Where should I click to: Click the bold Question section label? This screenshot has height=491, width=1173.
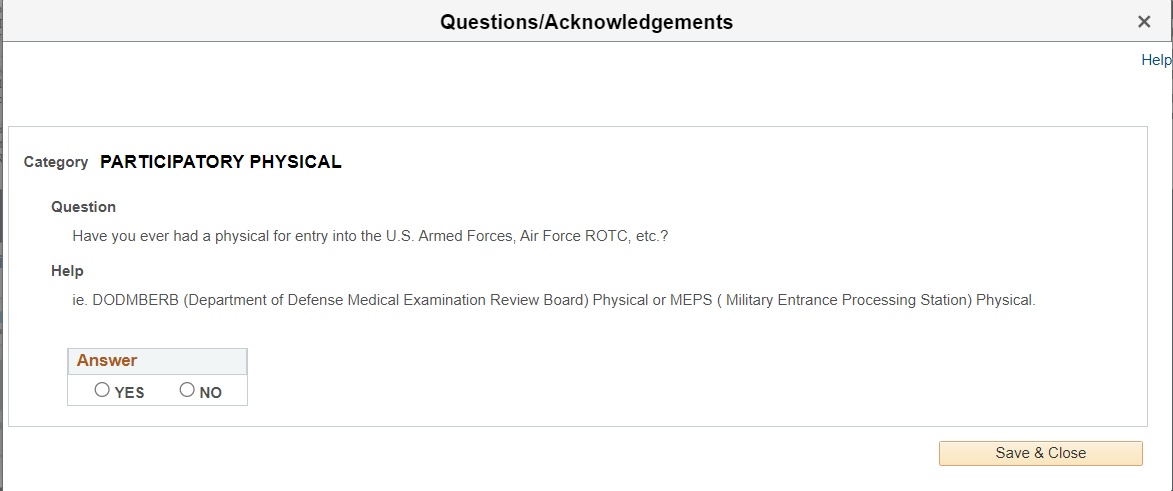click(84, 207)
